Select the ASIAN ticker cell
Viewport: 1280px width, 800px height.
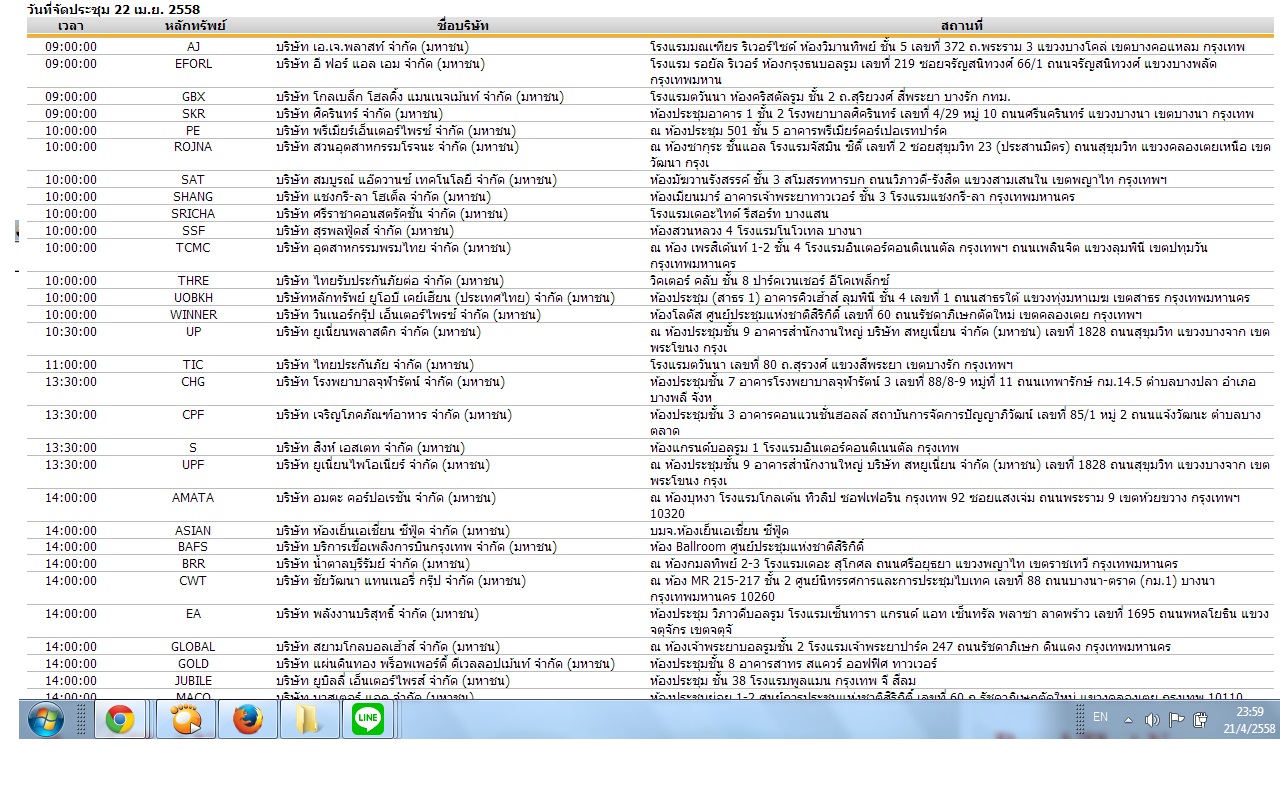[194, 531]
